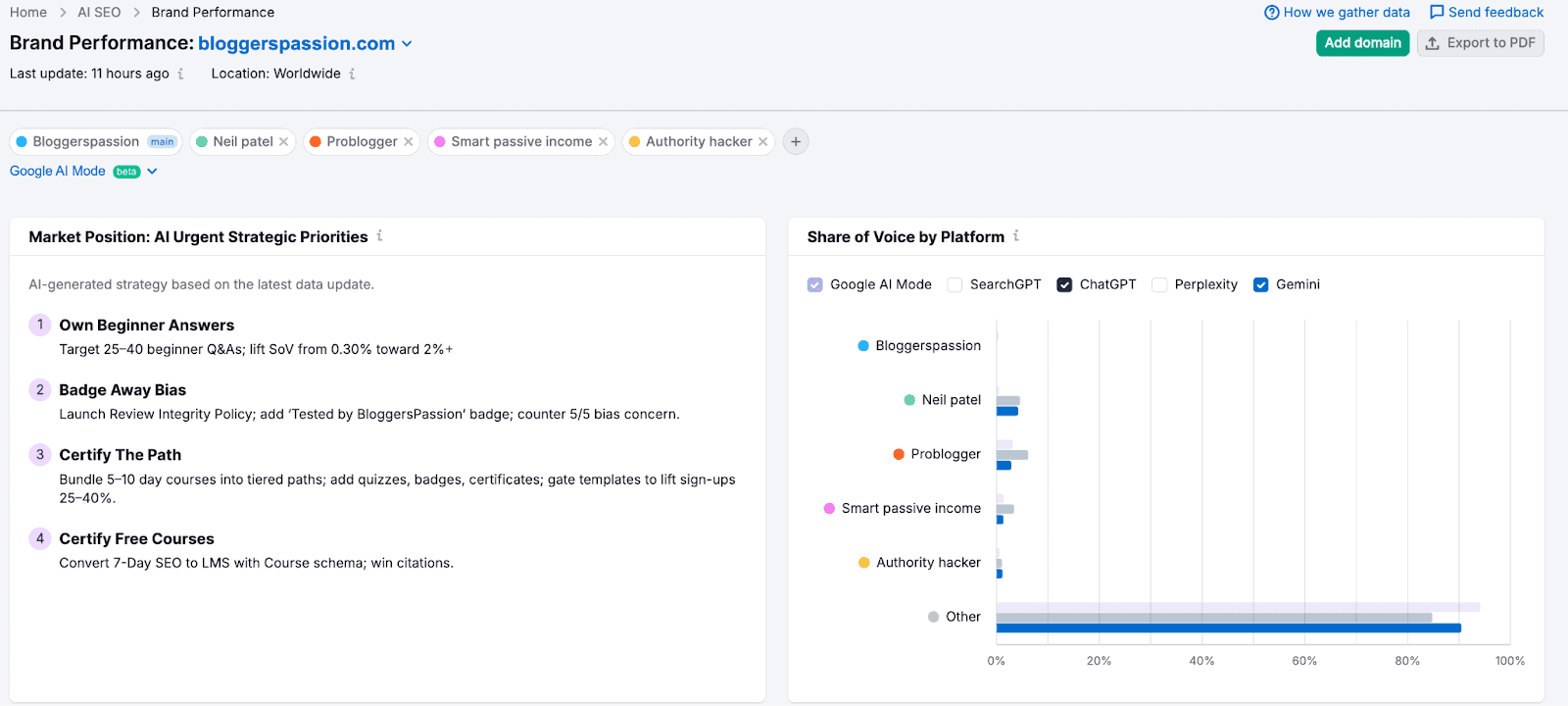The image size is (1568, 706).
Task: Click the step 2 number badge
Action: tap(40, 389)
